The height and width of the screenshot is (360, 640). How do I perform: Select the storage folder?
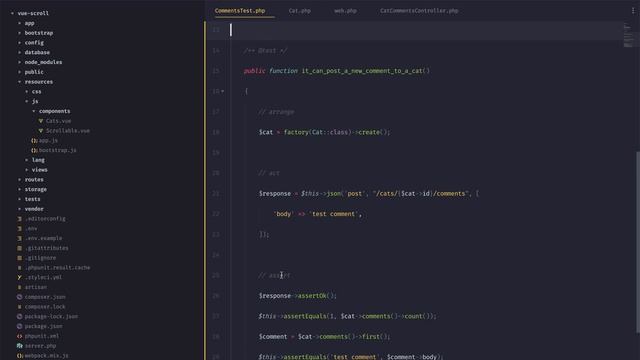[x=36, y=189]
